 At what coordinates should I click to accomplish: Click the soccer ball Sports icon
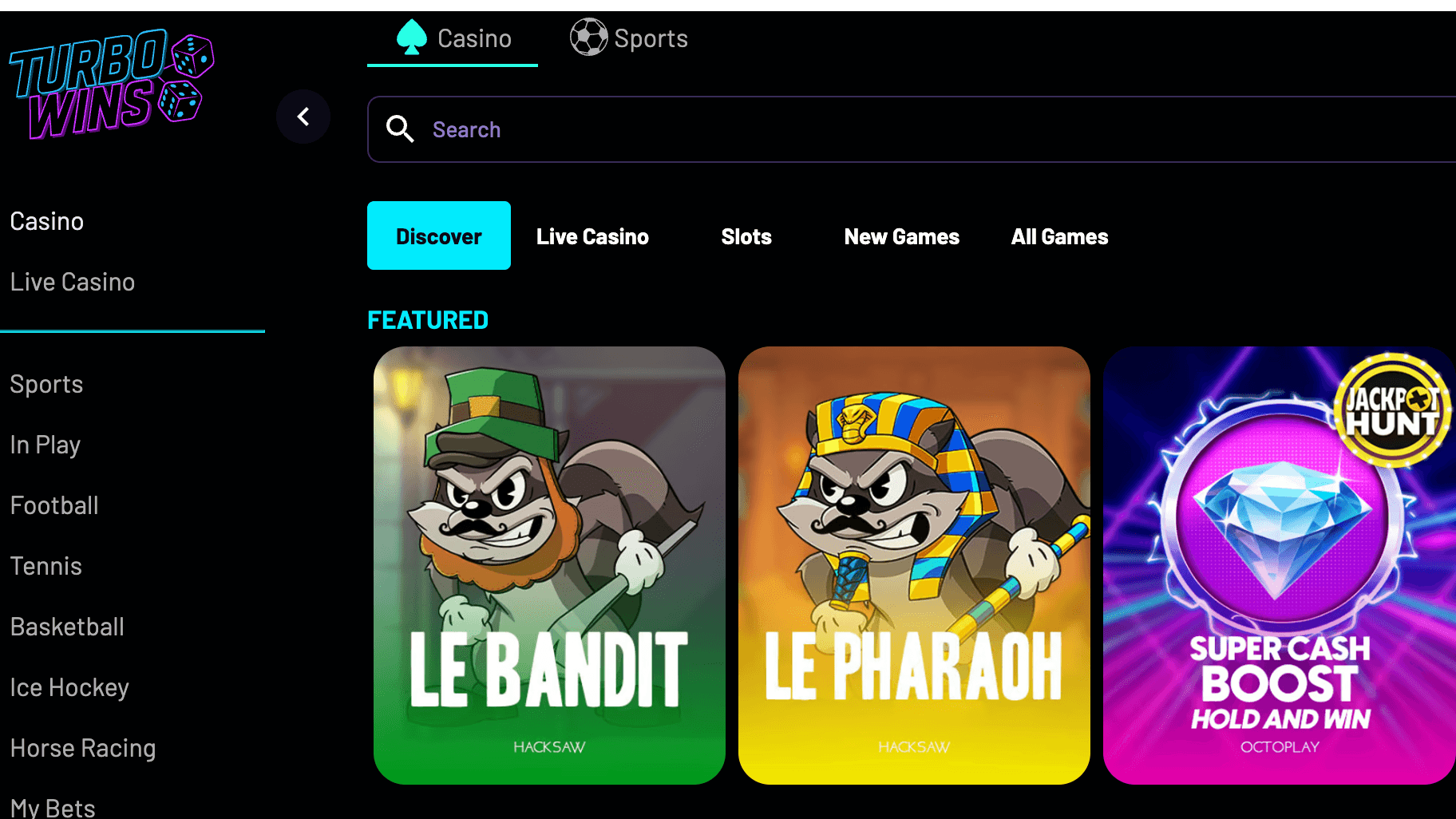tap(588, 37)
